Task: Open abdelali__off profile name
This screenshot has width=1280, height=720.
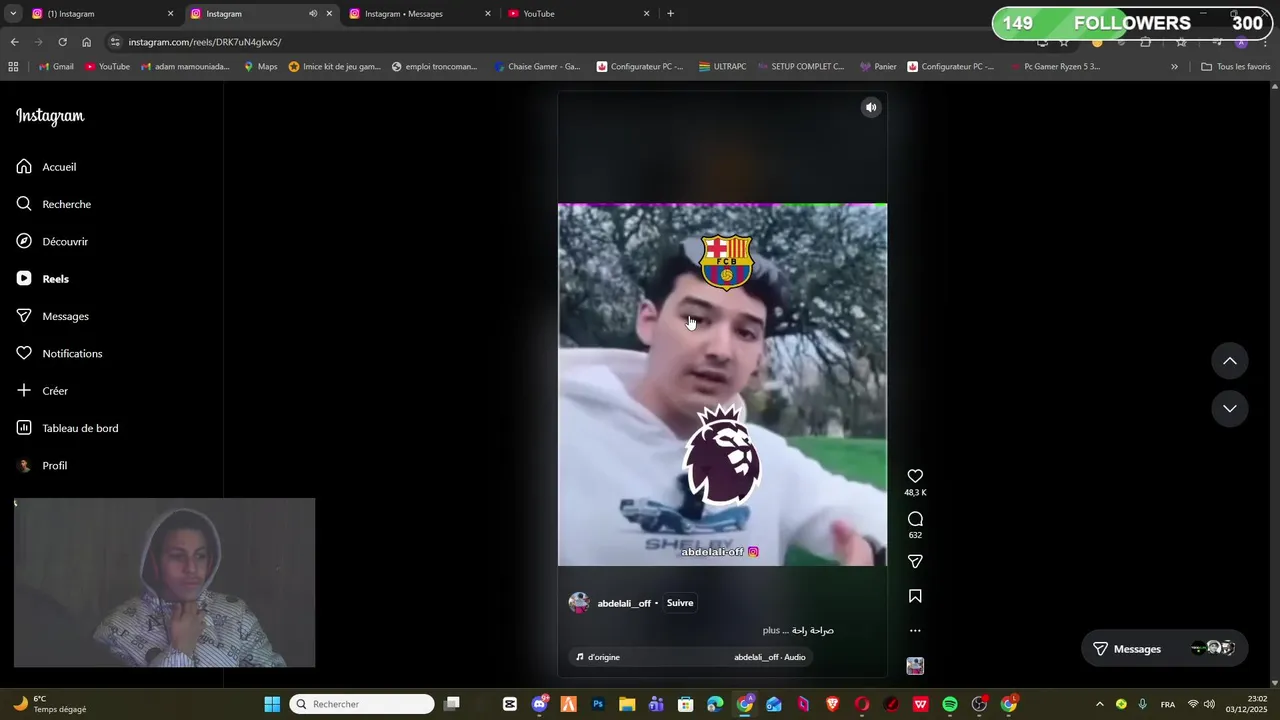Action: click(624, 603)
